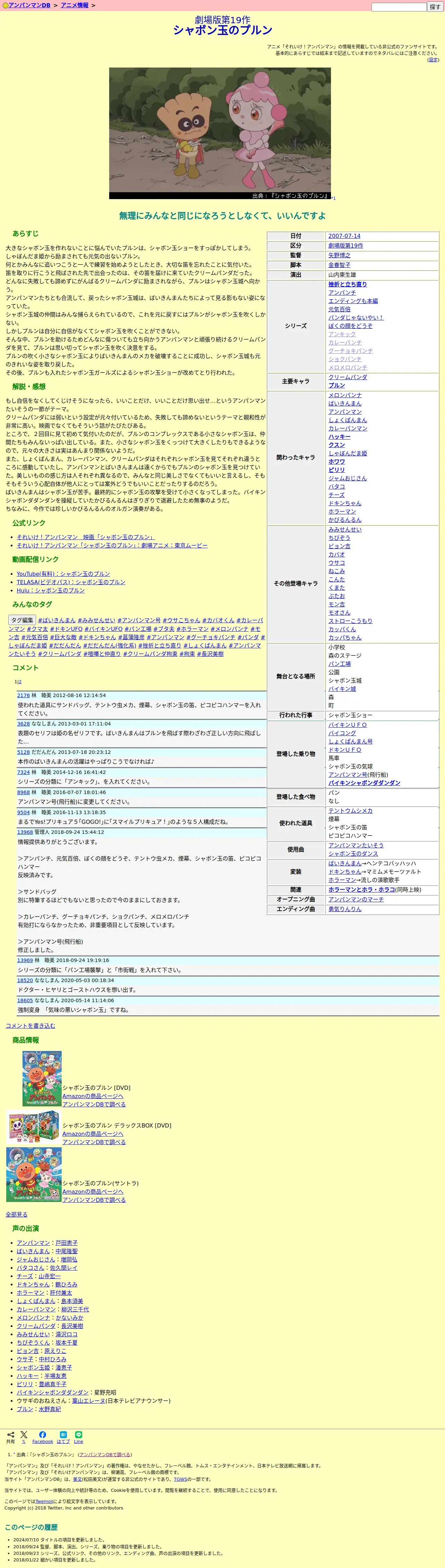Open Hulu streaming link
The height and width of the screenshot is (1568, 445).
pos(51,590)
